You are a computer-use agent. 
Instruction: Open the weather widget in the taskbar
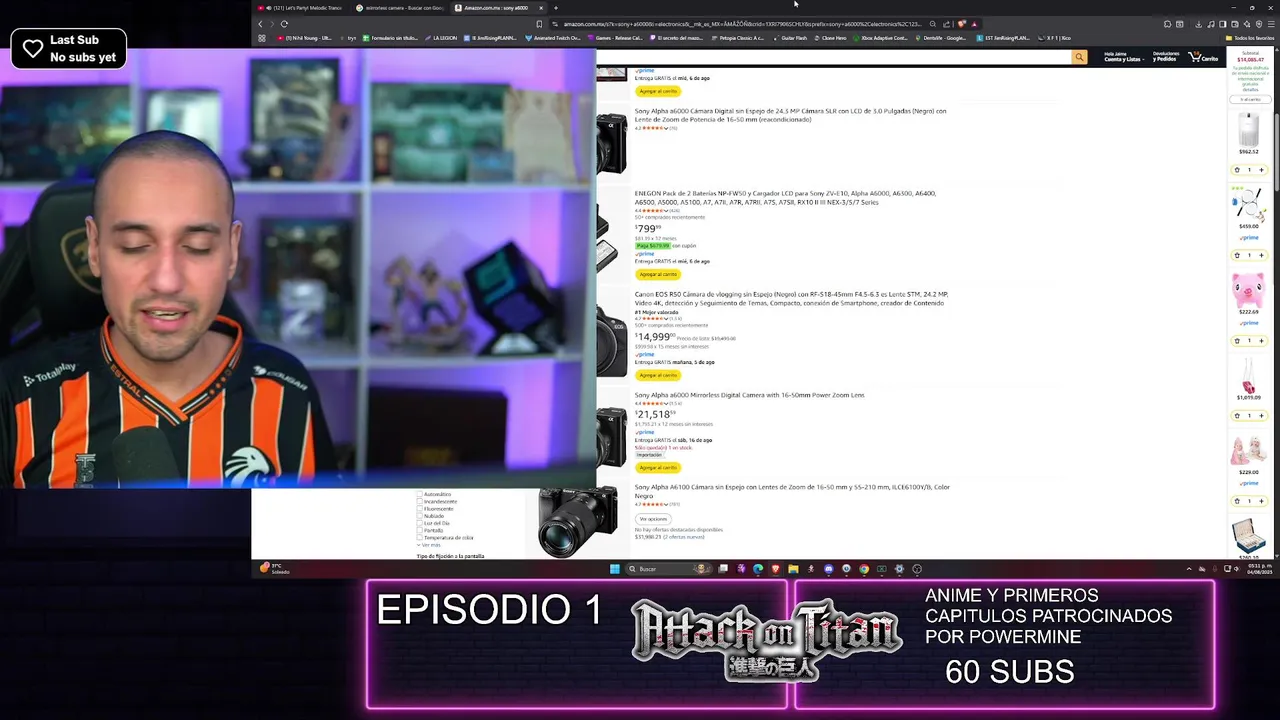pyautogui.click(x=274, y=569)
